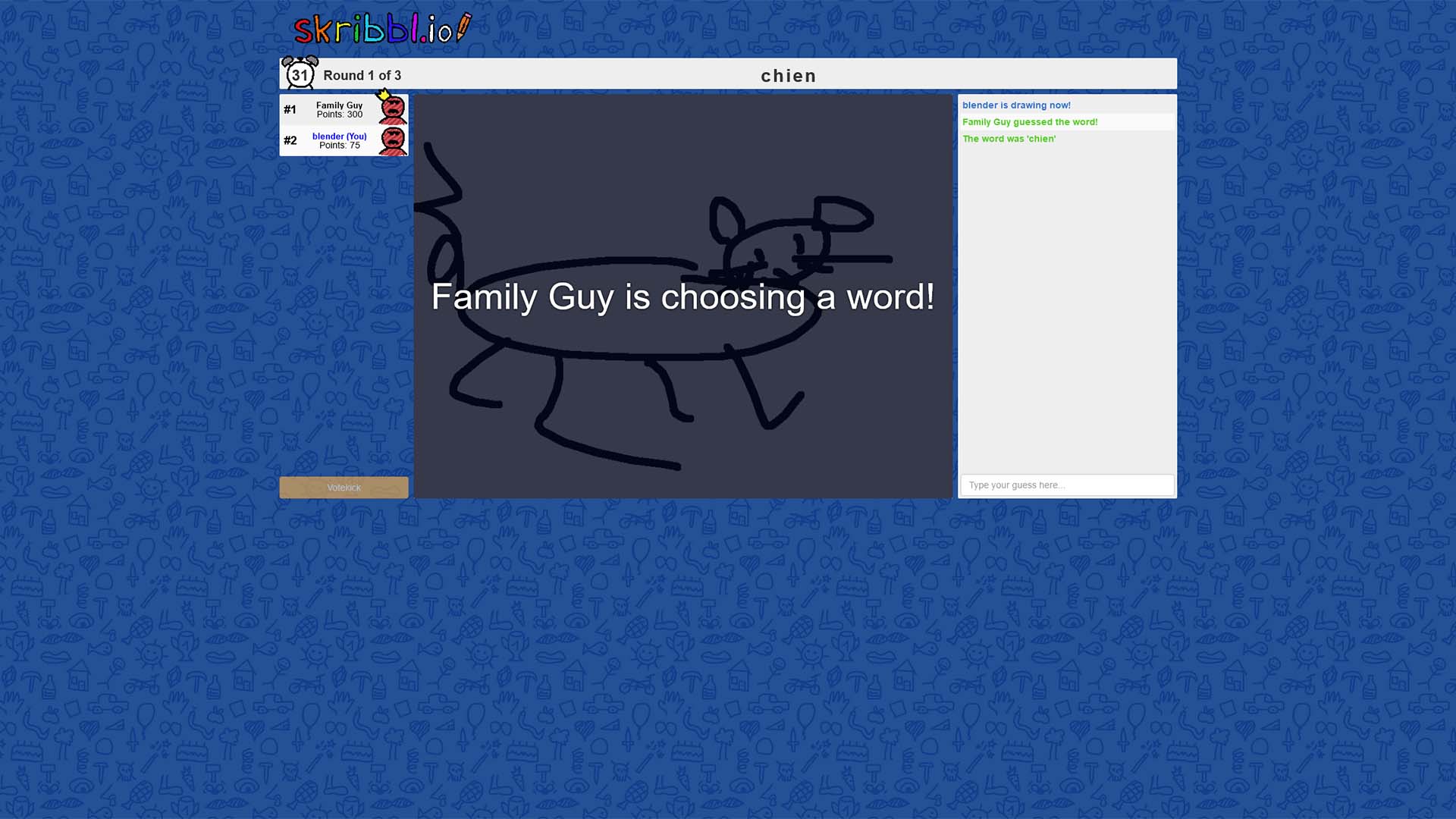Click 'Family Guy is choosing a word!' overlay
Screen dimensions: 1456x819
pos(682,297)
